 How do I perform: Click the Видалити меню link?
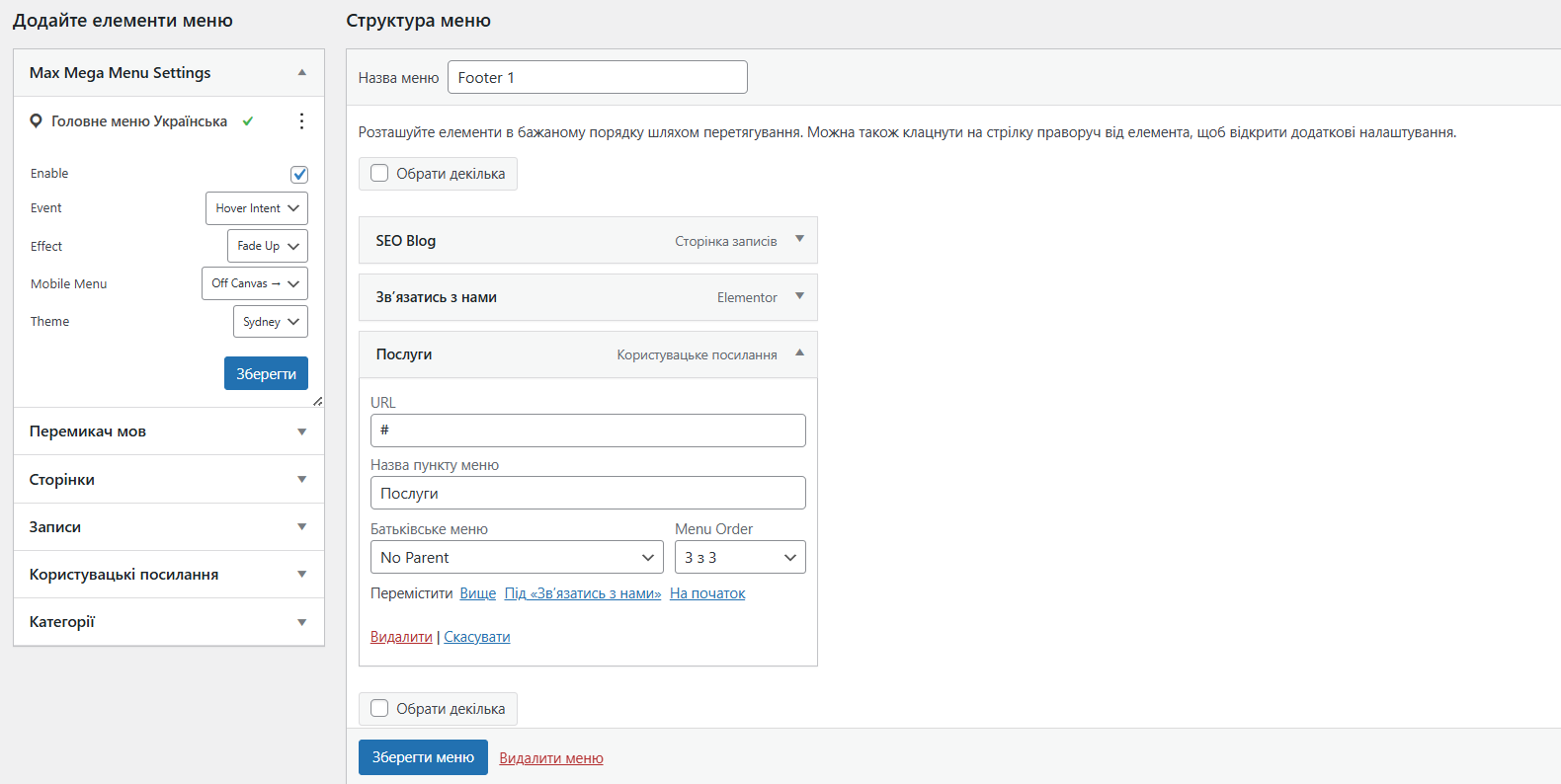551,758
